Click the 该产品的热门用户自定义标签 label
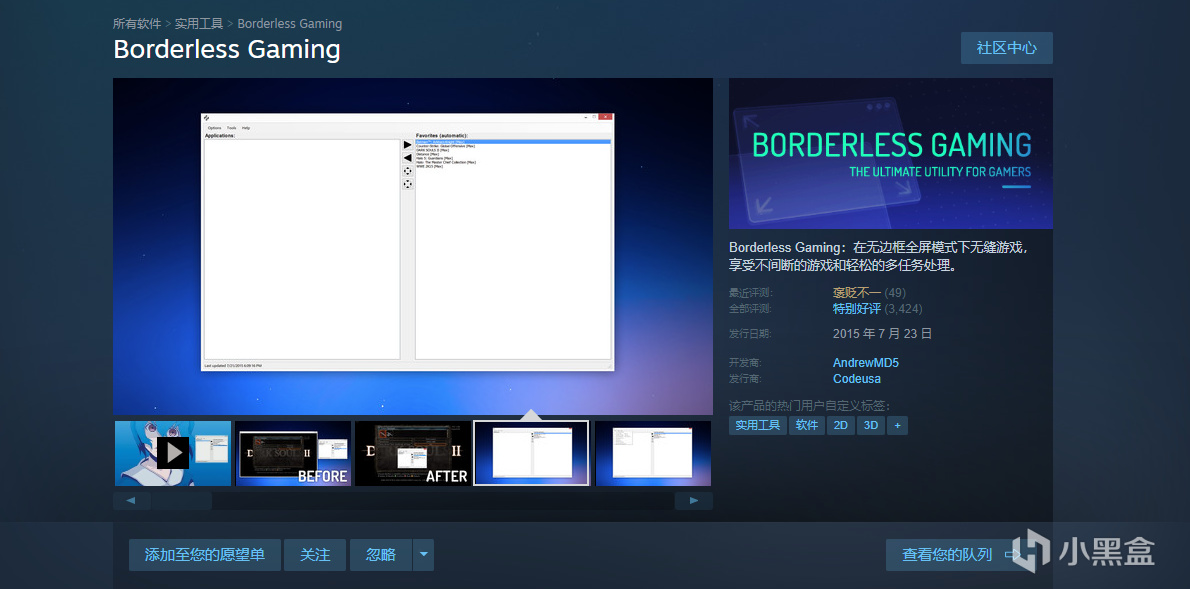 tap(810, 406)
